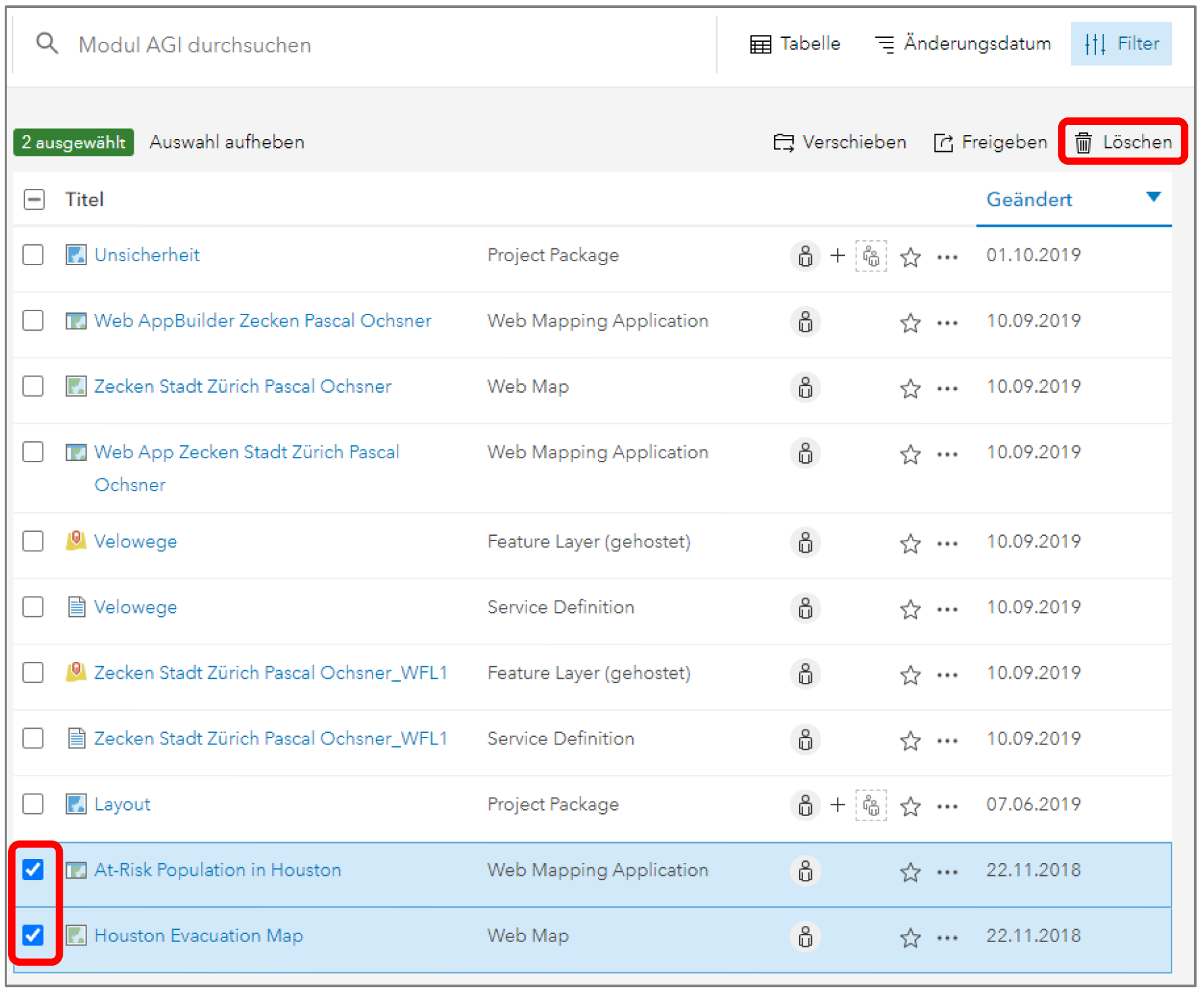This screenshot has height=992, width=1204.
Task: Click Auswahl aufheben to clear selection
Action: point(227,142)
